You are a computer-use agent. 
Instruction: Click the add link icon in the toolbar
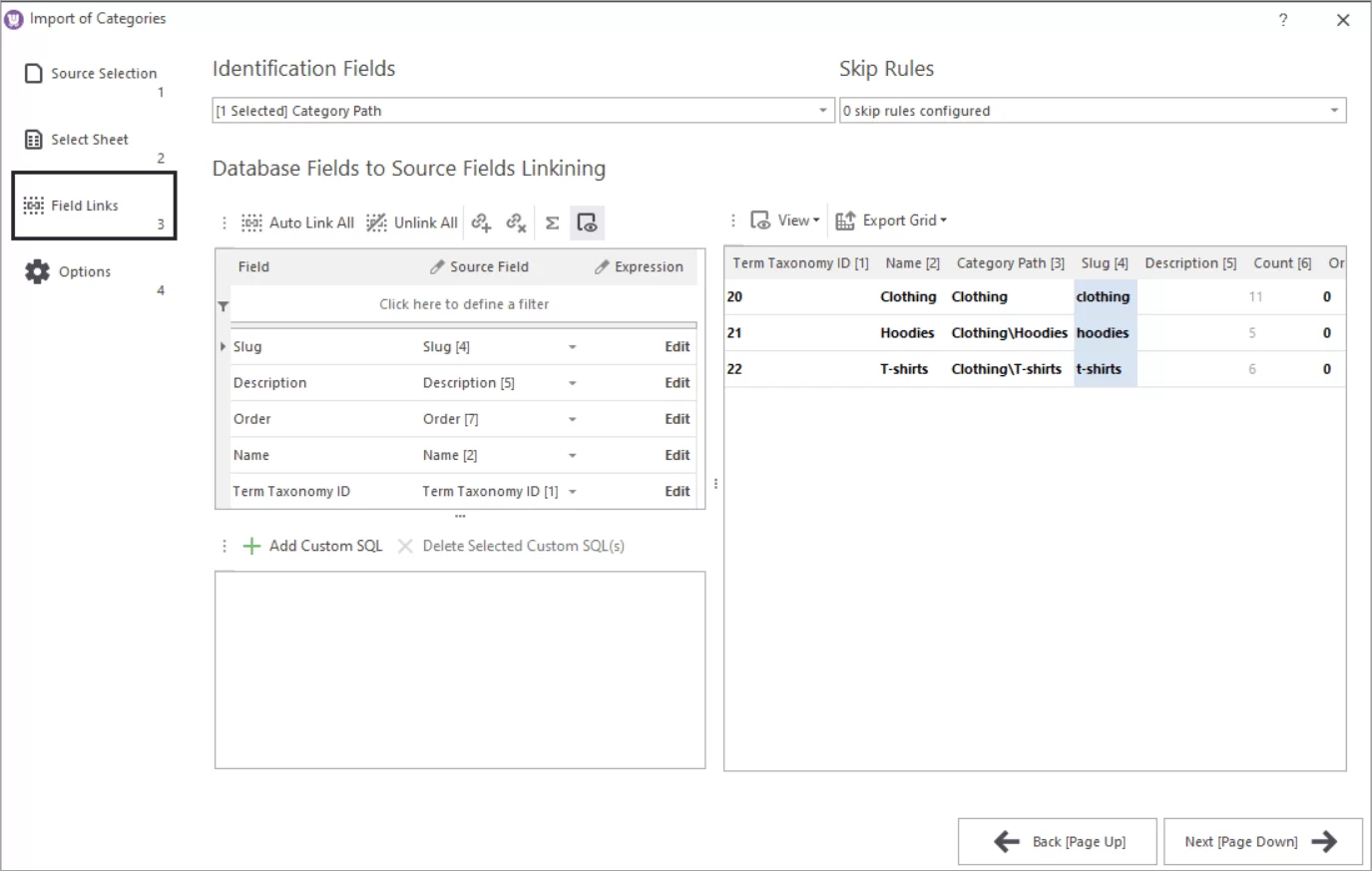480,222
